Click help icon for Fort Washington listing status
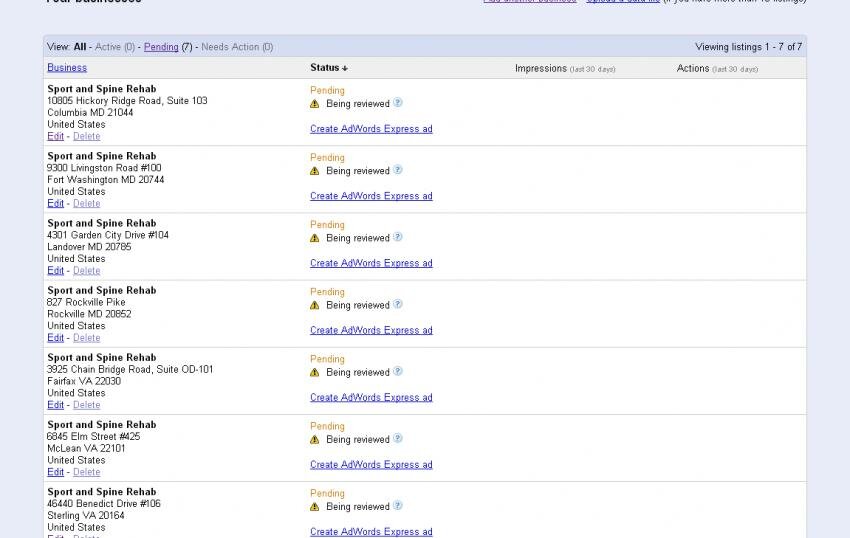This screenshot has width=850, height=538. coord(397,170)
